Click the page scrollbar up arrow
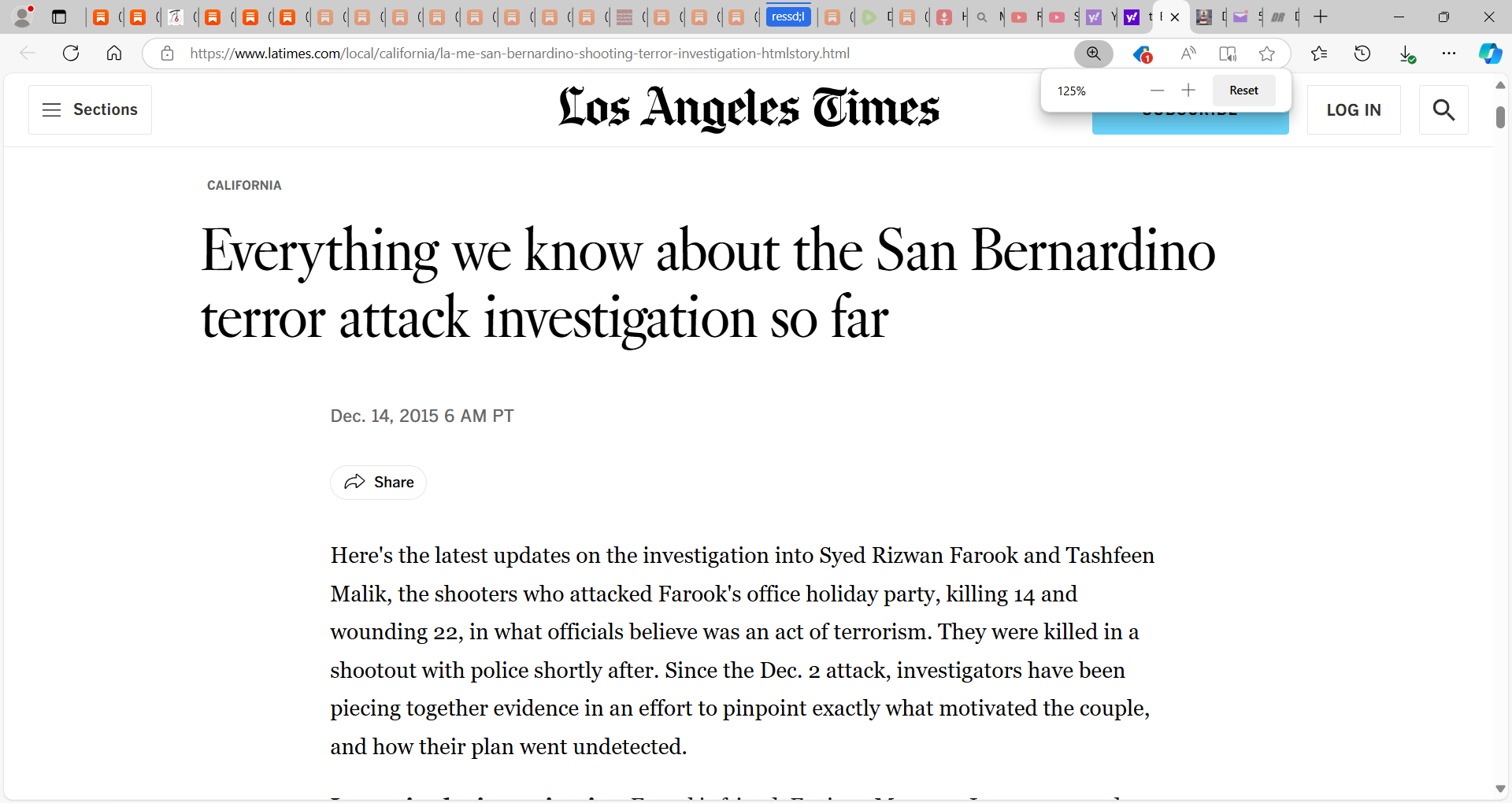 (x=1501, y=85)
